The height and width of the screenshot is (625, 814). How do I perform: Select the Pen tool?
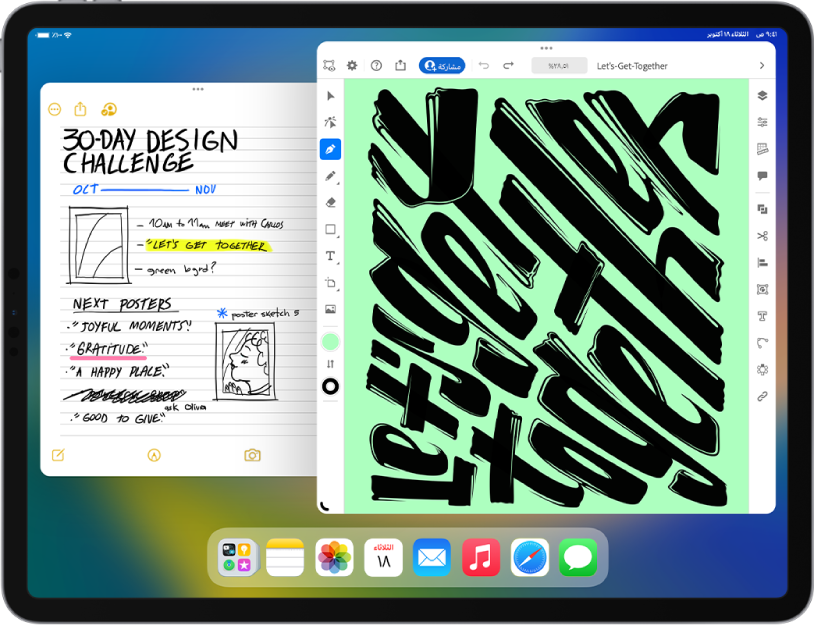[331, 150]
